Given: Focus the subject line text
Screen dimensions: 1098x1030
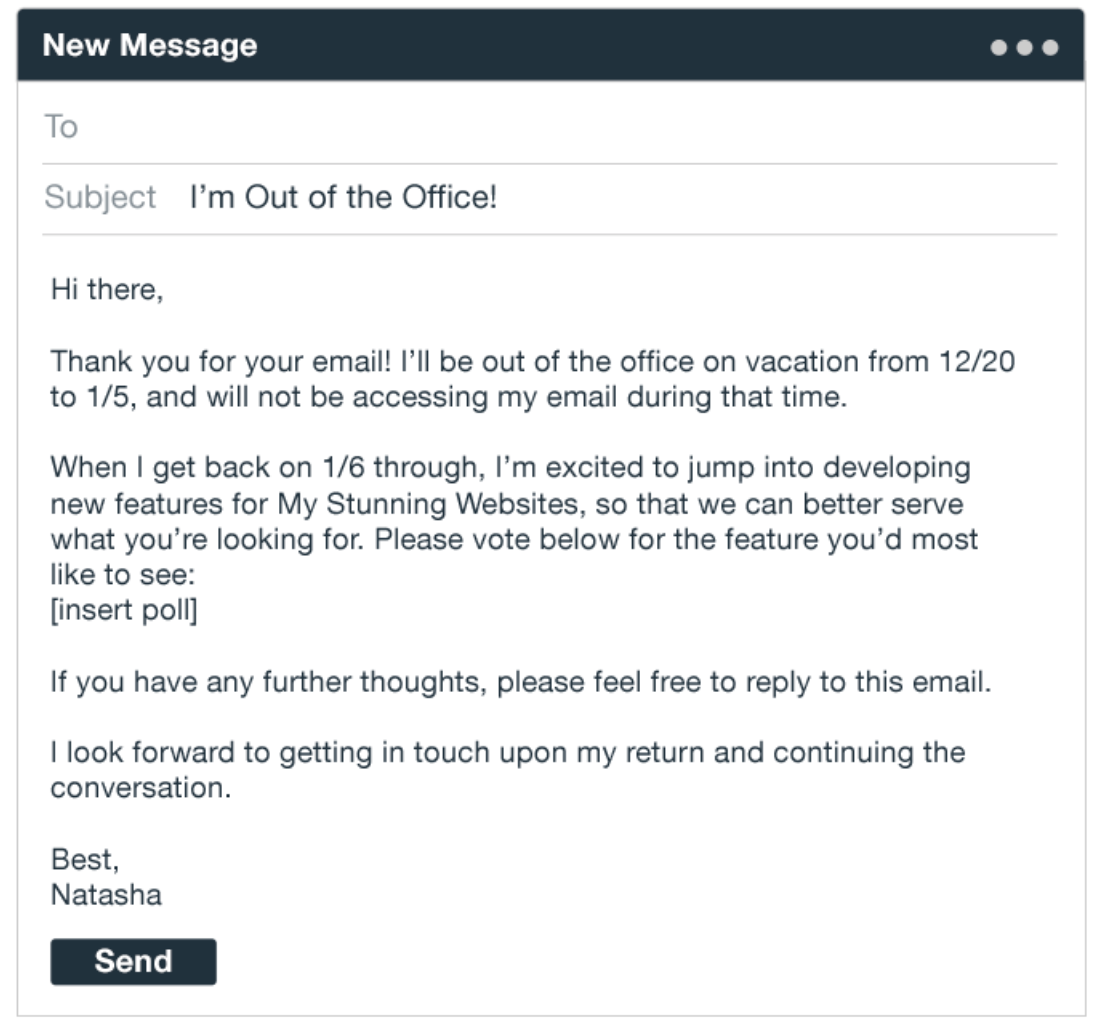Looking at the screenshot, I should [x=343, y=197].
